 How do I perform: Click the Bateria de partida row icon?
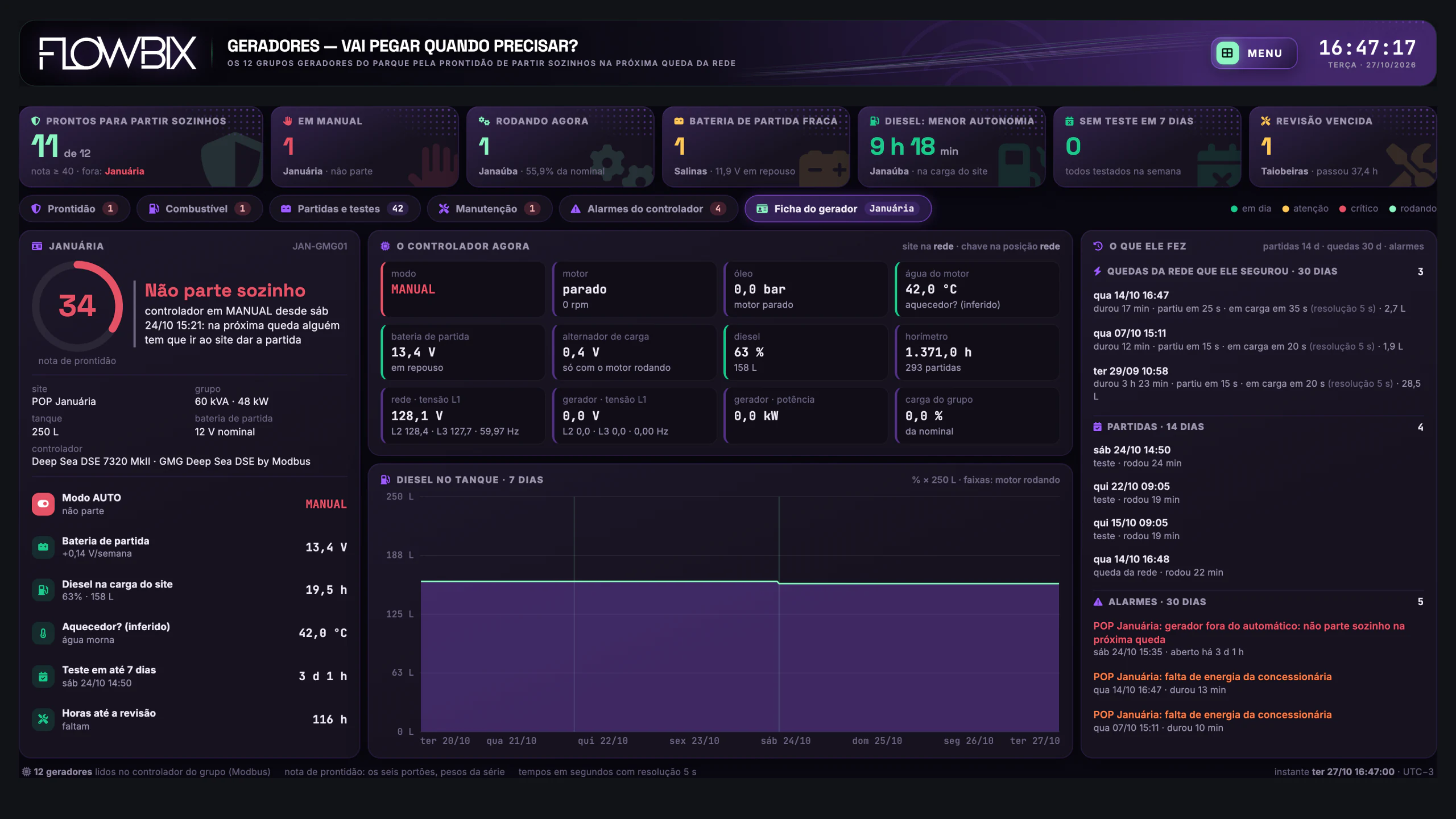[x=43, y=547]
